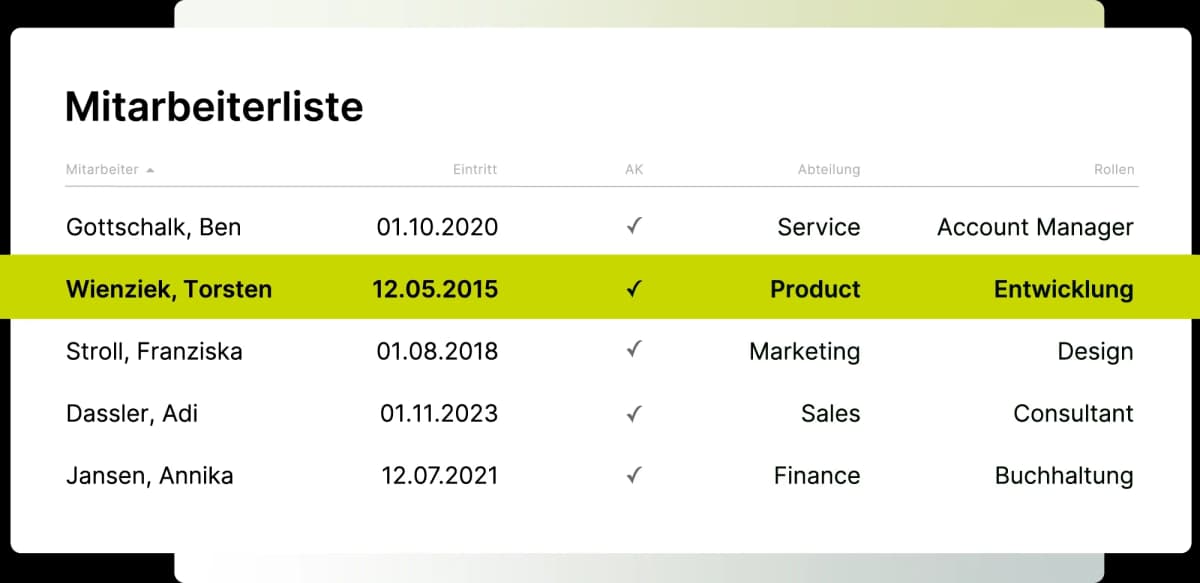Click the sort arrow next to Mitarbeiter
1200x583 pixels.
pyautogui.click(x=150, y=170)
